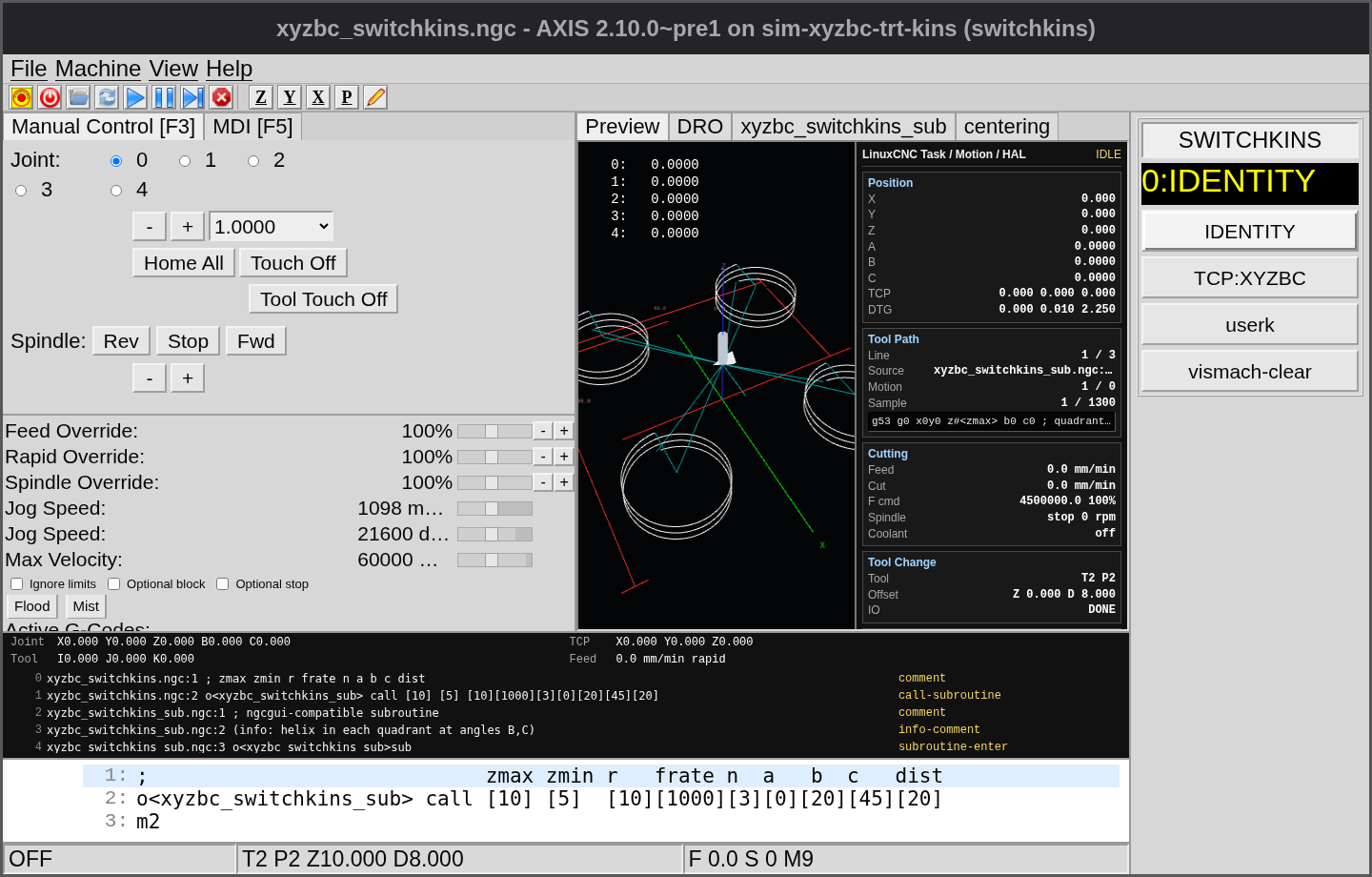Increase Rapid Override with its plus button
The image size is (1372, 877).
tap(564, 457)
